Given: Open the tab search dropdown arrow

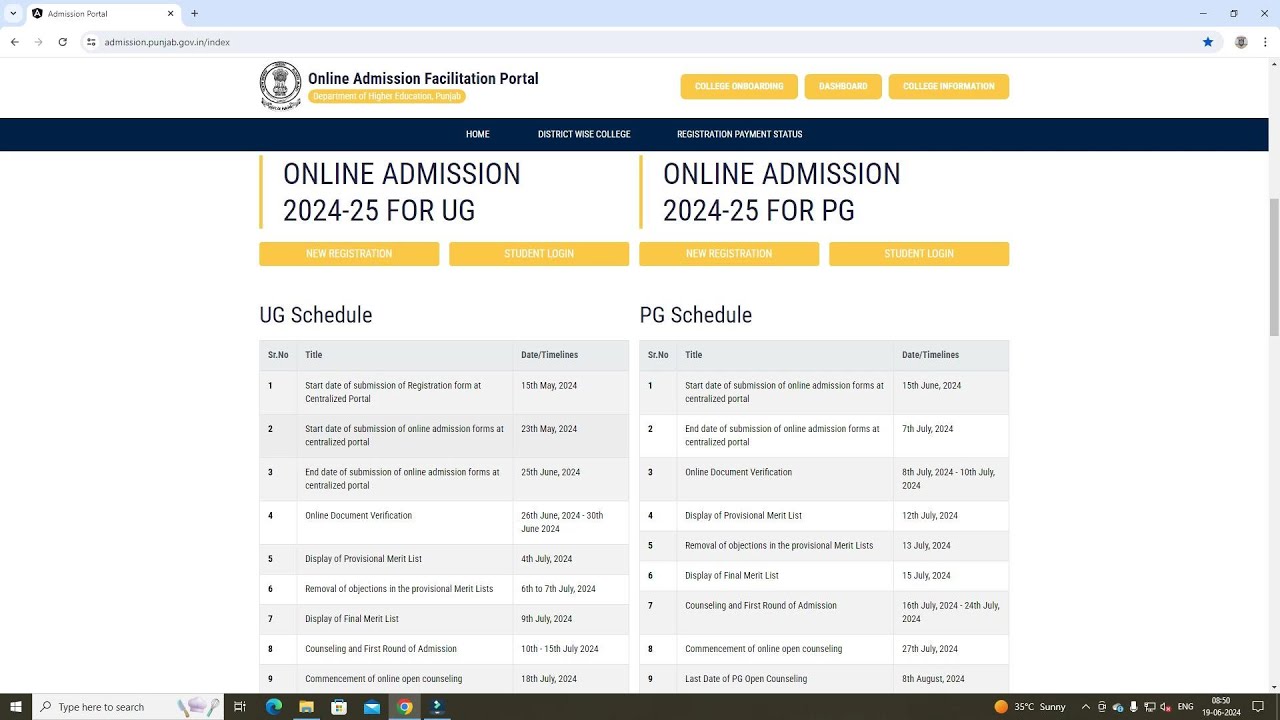Looking at the screenshot, I should pyautogui.click(x=13, y=14).
